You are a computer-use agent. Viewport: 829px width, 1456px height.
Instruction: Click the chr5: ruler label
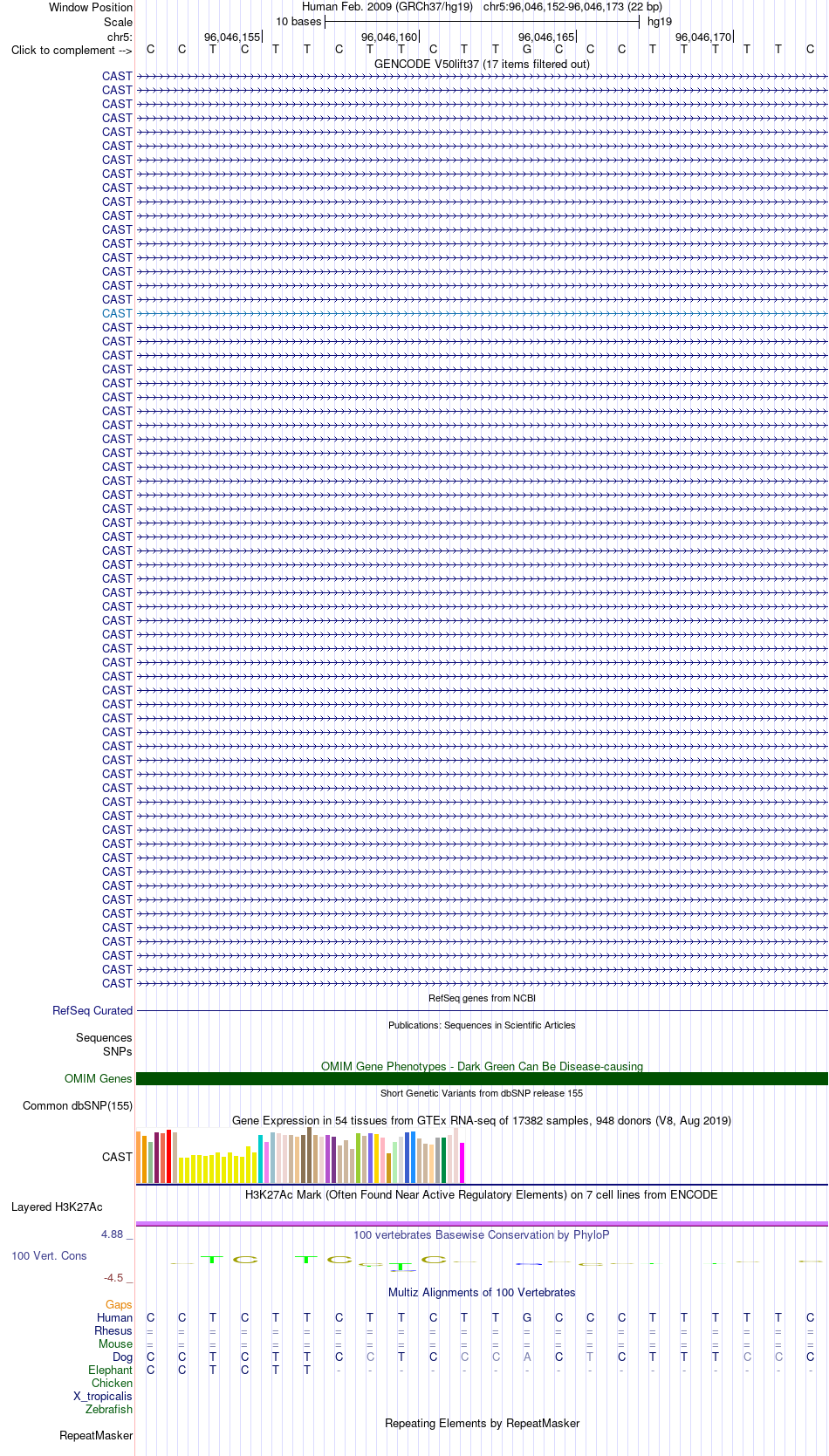[x=120, y=37]
